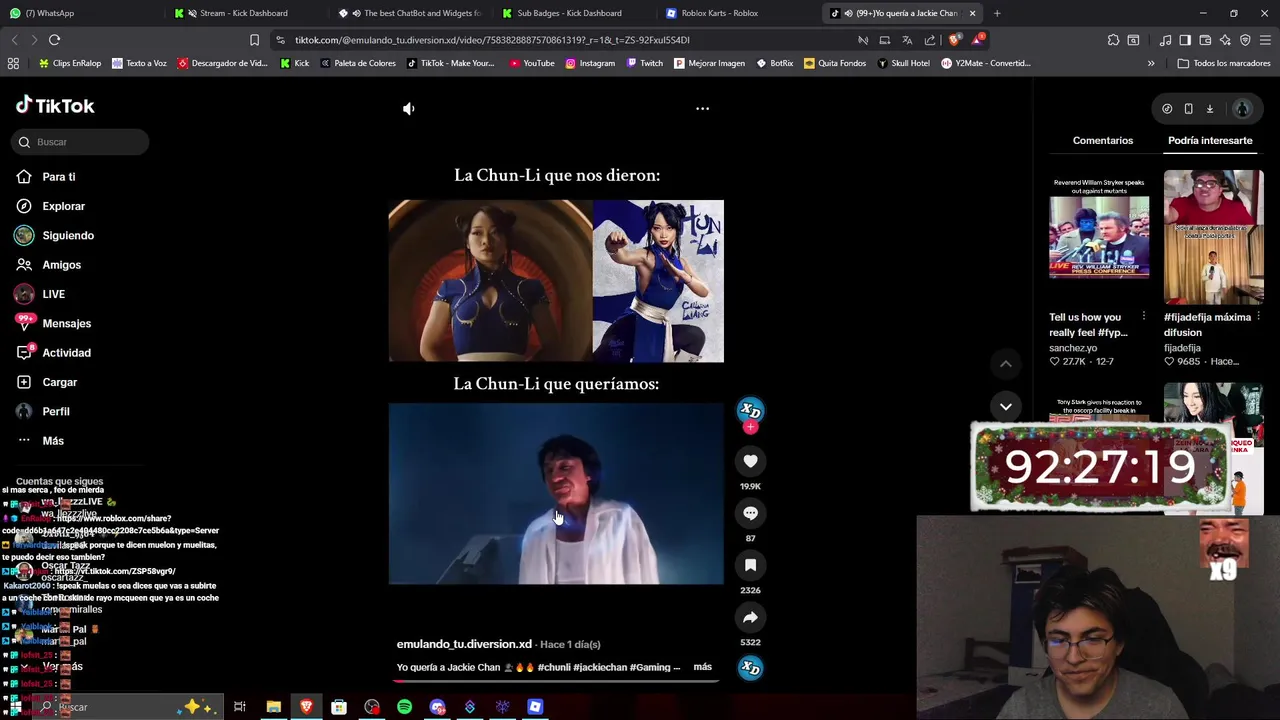The width and height of the screenshot is (1280, 720).
Task: Click the phone app icon in top-right pill
Action: point(1188,109)
